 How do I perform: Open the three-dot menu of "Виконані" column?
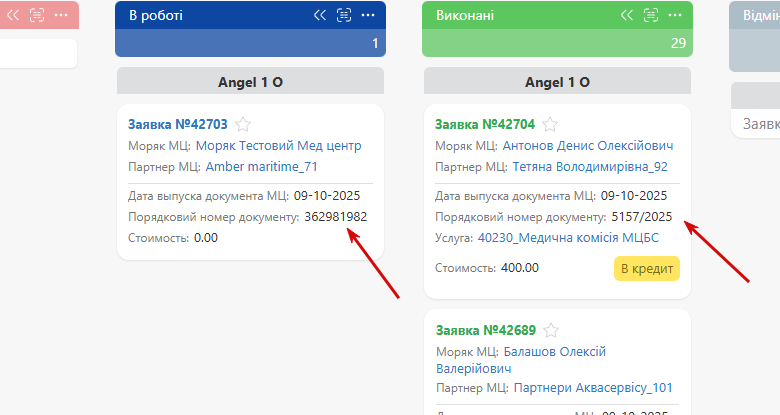[675, 15]
